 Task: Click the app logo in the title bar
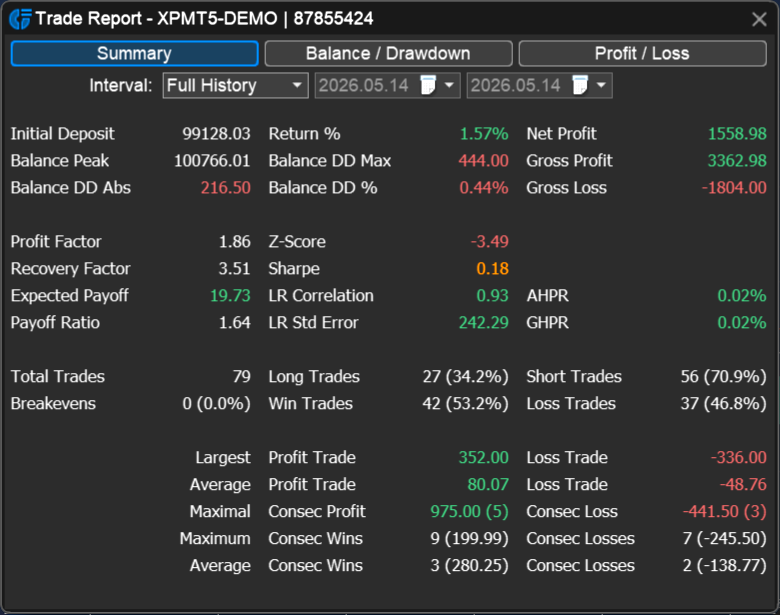(20, 19)
